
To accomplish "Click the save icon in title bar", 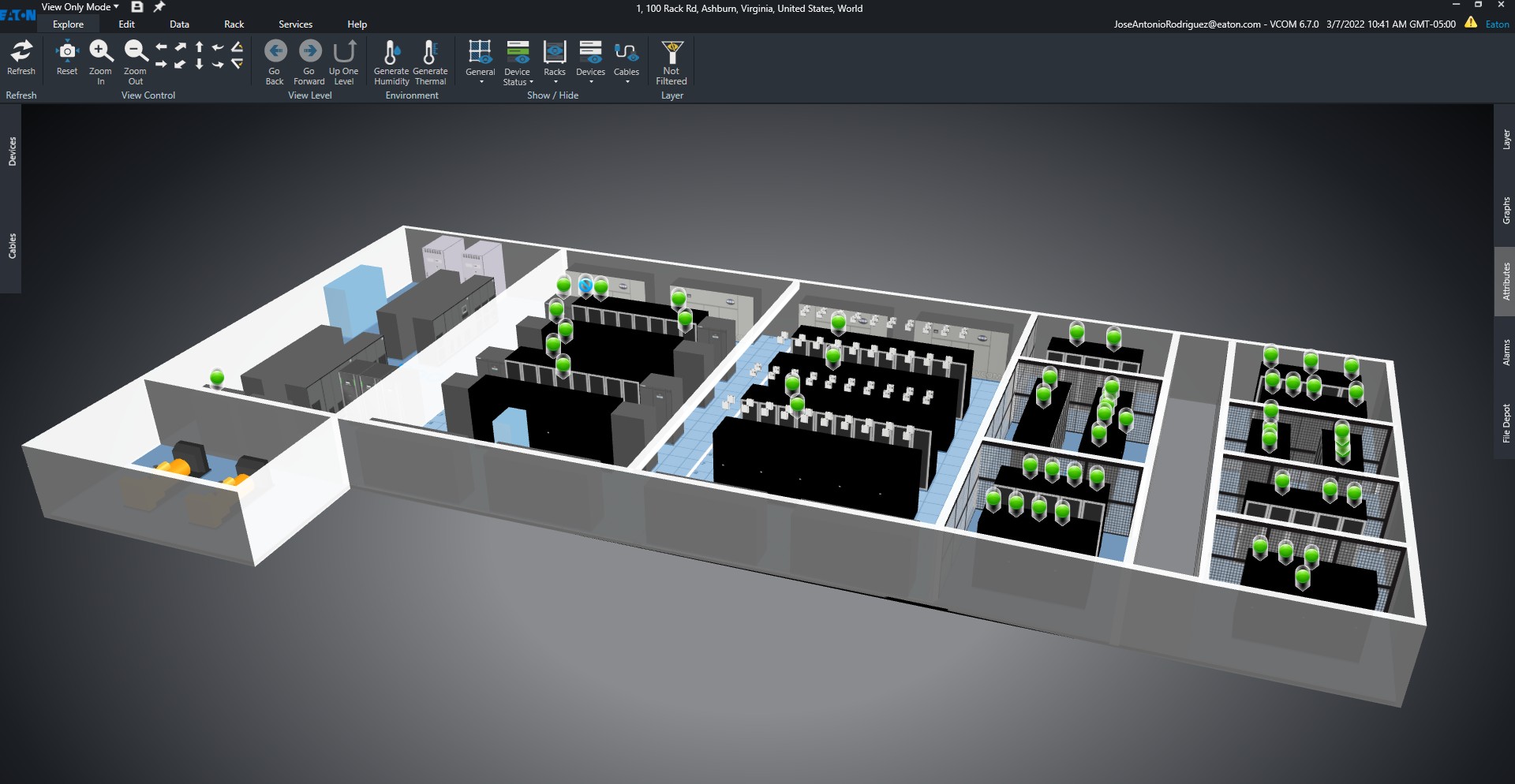I will (137, 7).
